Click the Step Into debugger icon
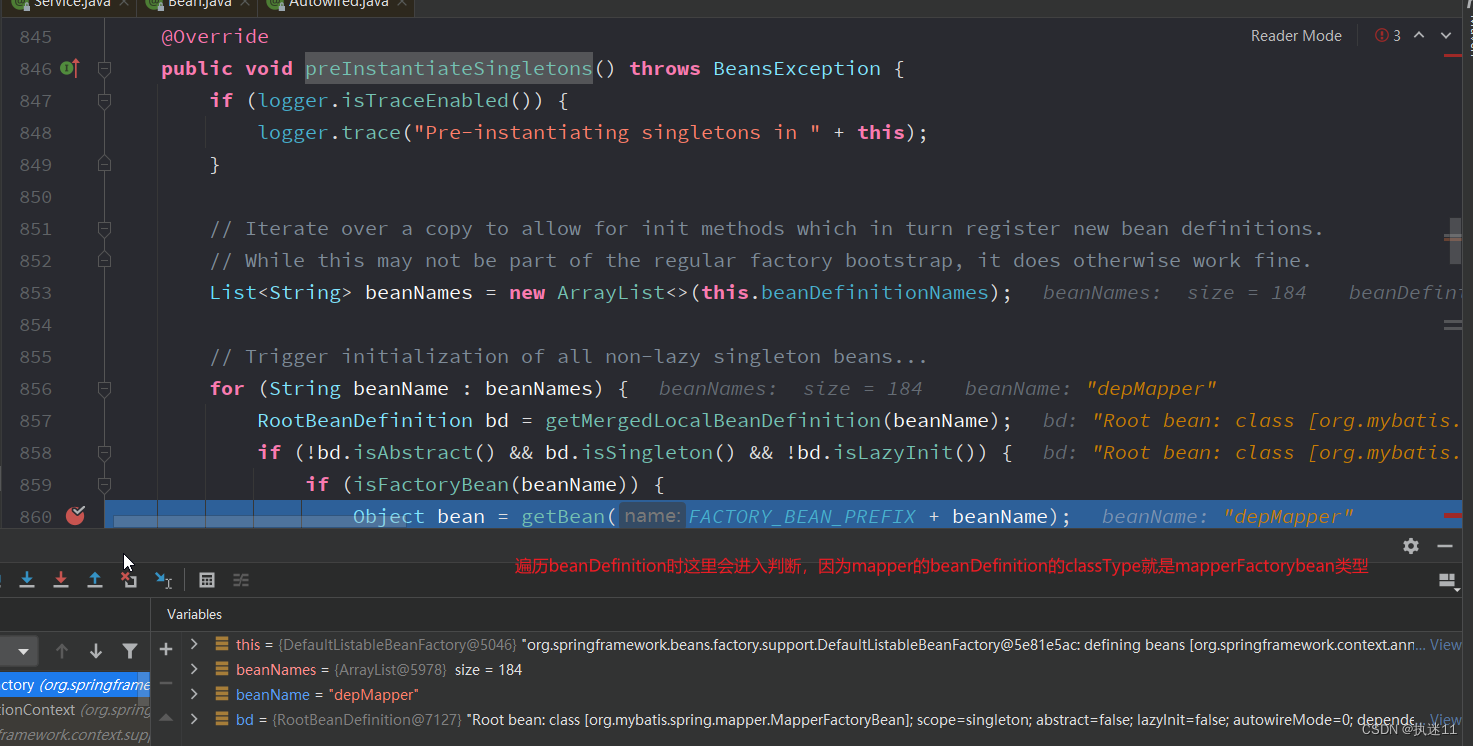Image resolution: width=1473 pixels, height=746 pixels. pyautogui.click(x=27, y=580)
